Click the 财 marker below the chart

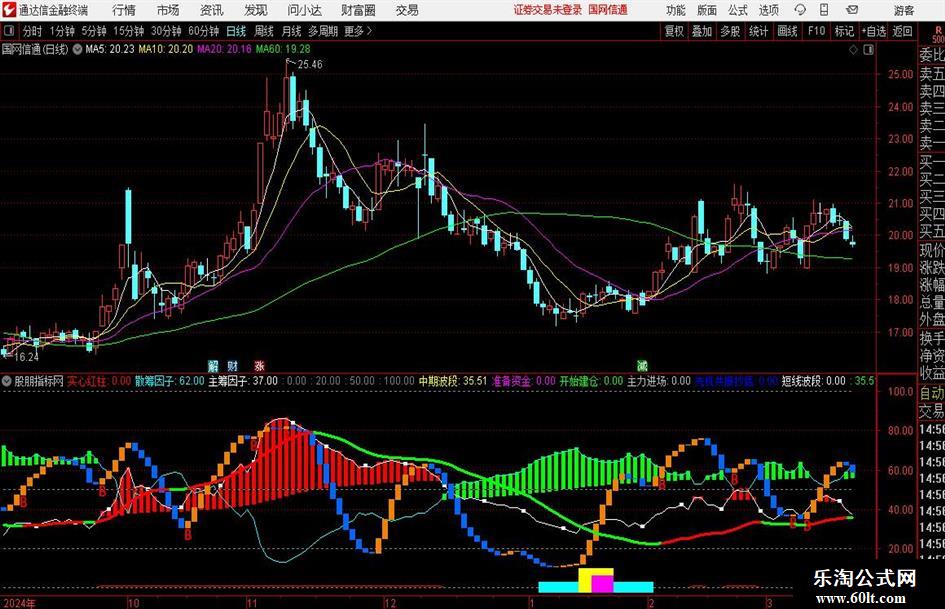(x=233, y=365)
